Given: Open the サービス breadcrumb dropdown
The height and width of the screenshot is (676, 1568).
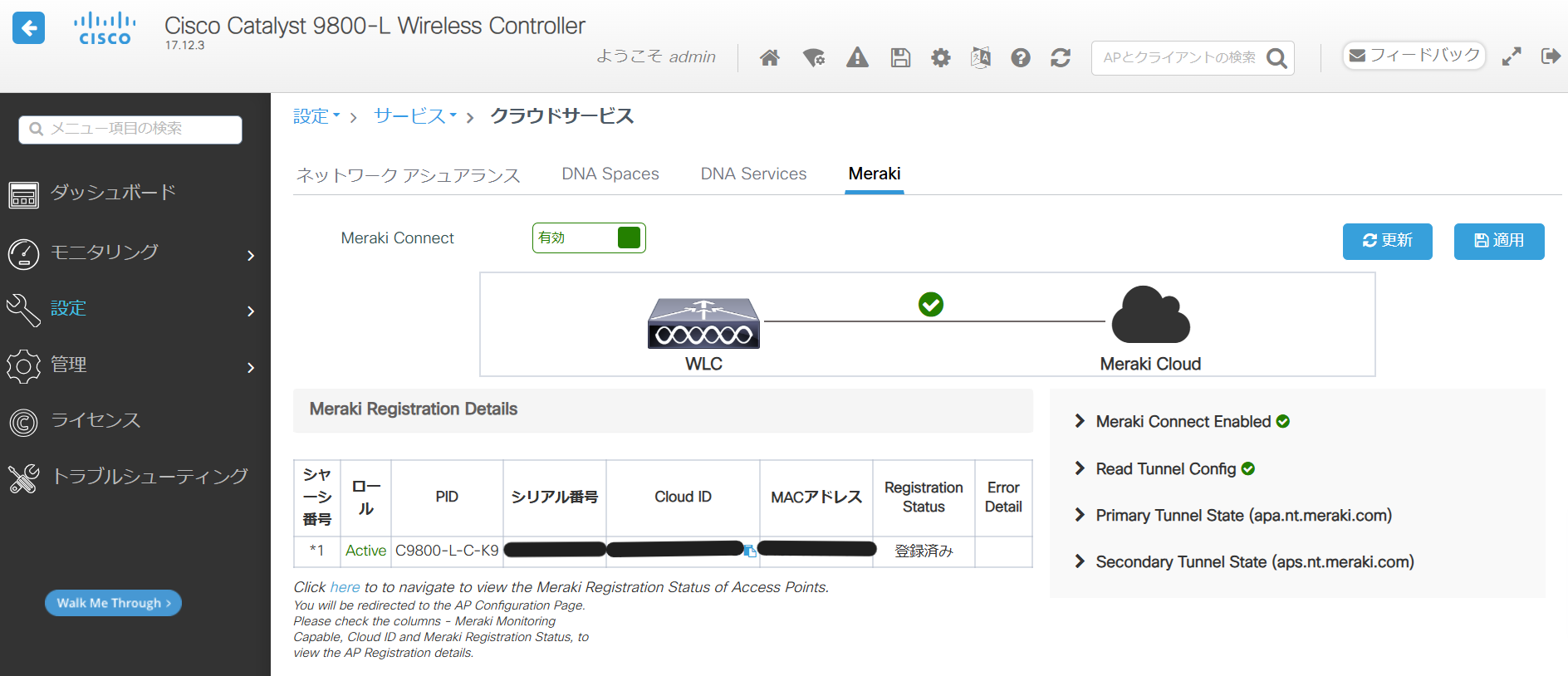Looking at the screenshot, I should click(415, 116).
